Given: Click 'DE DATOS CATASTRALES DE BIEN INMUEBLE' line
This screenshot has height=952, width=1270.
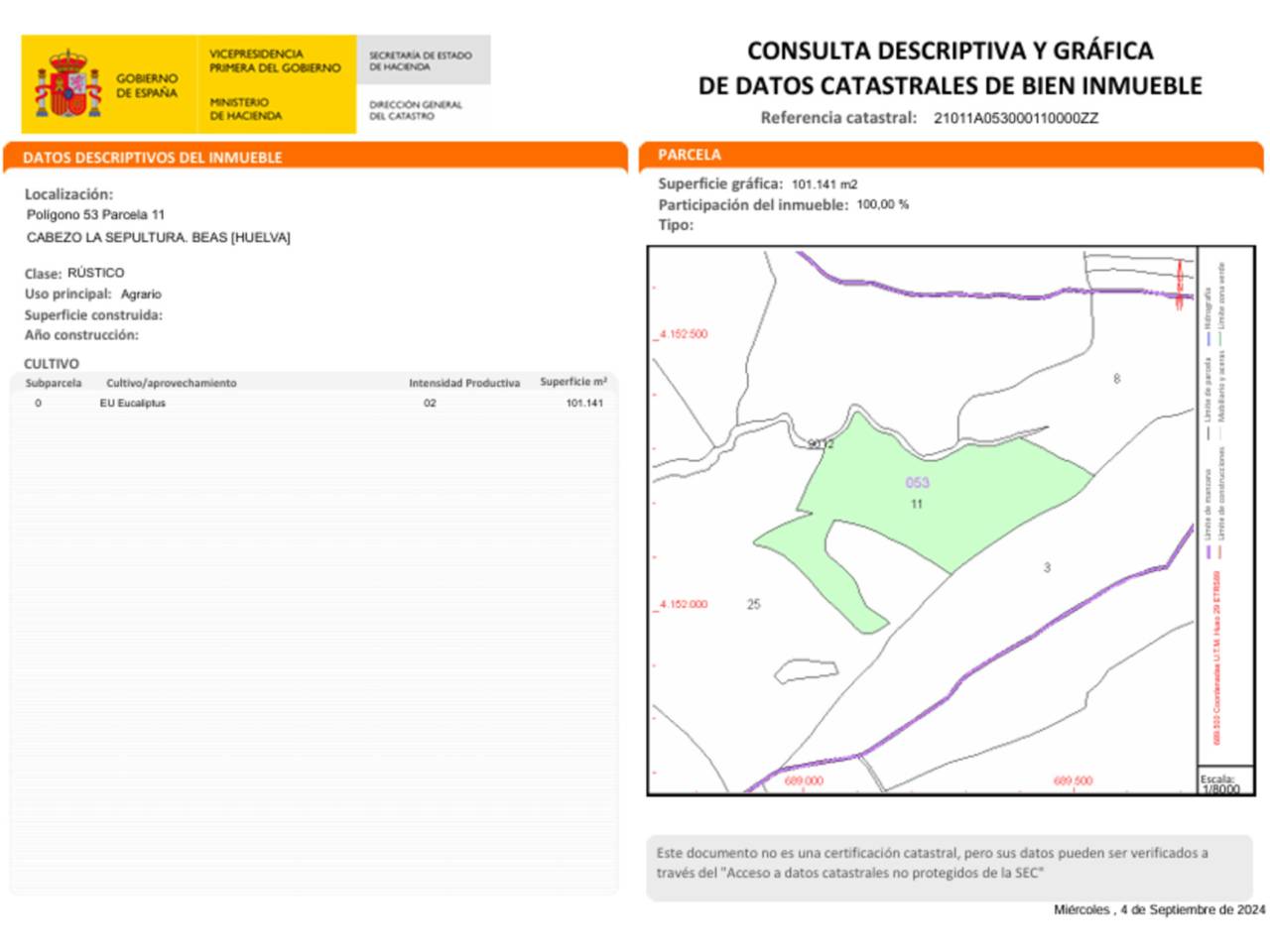Looking at the screenshot, I should point(950,86).
